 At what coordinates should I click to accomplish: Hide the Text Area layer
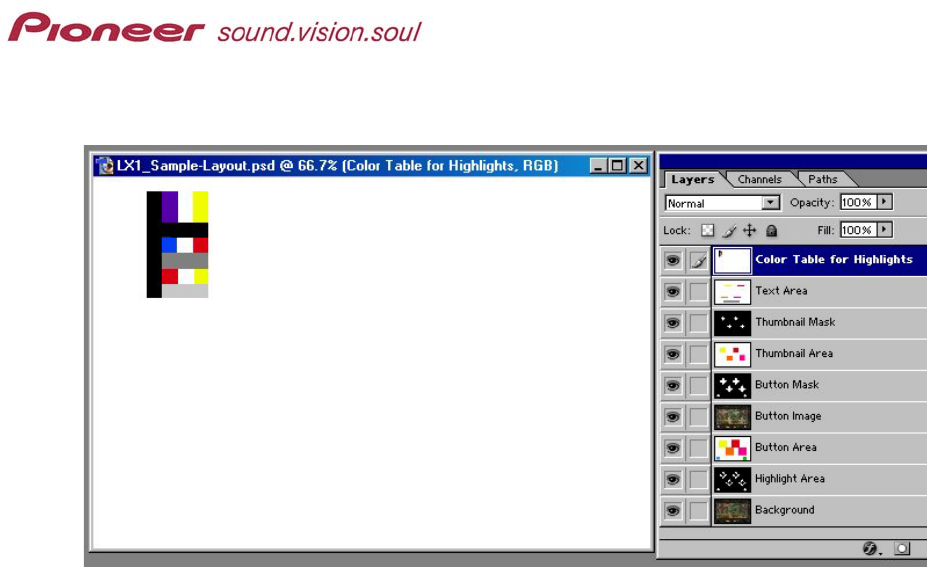click(673, 291)
